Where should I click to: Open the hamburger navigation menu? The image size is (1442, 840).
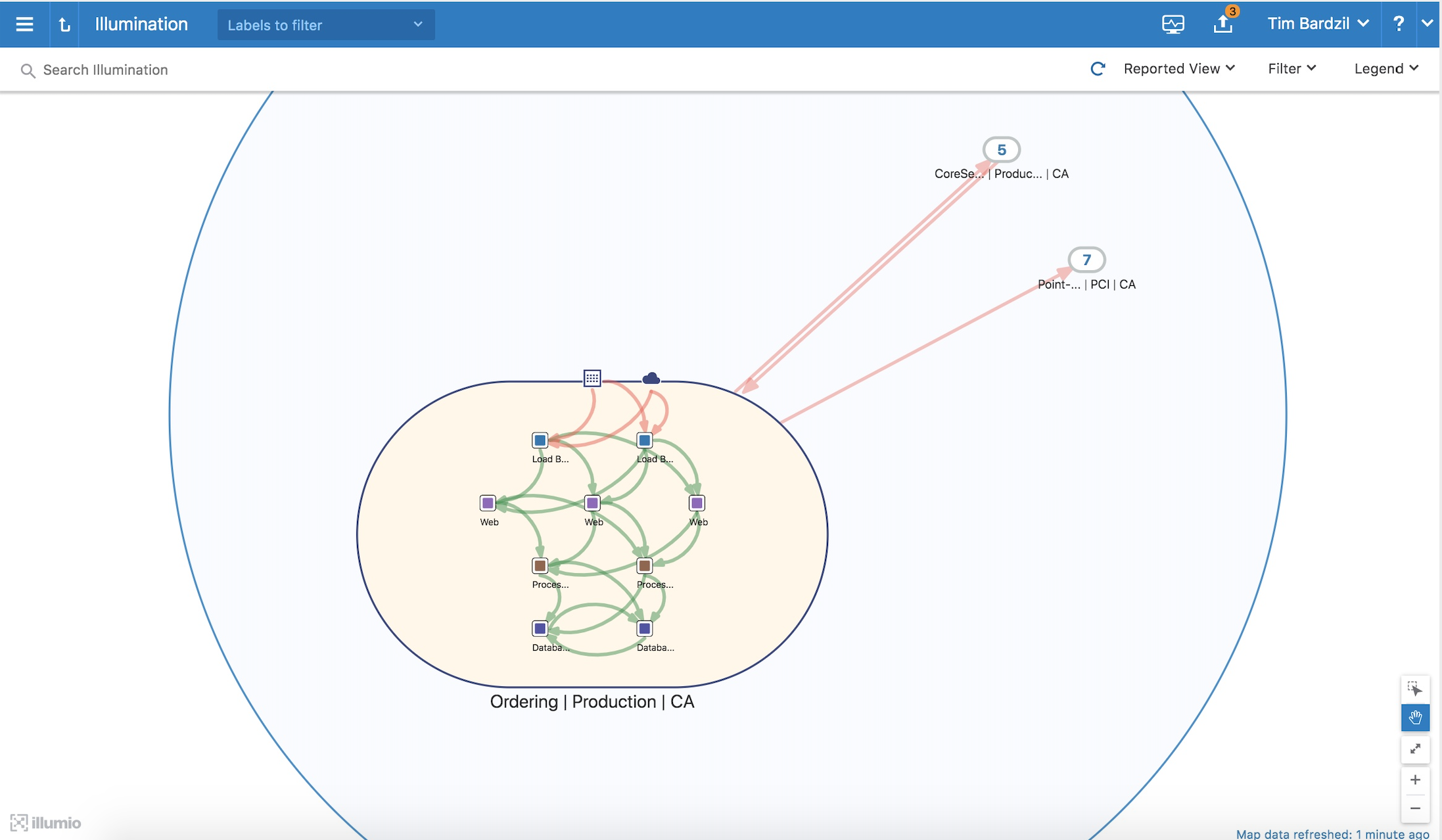[24, 24]
